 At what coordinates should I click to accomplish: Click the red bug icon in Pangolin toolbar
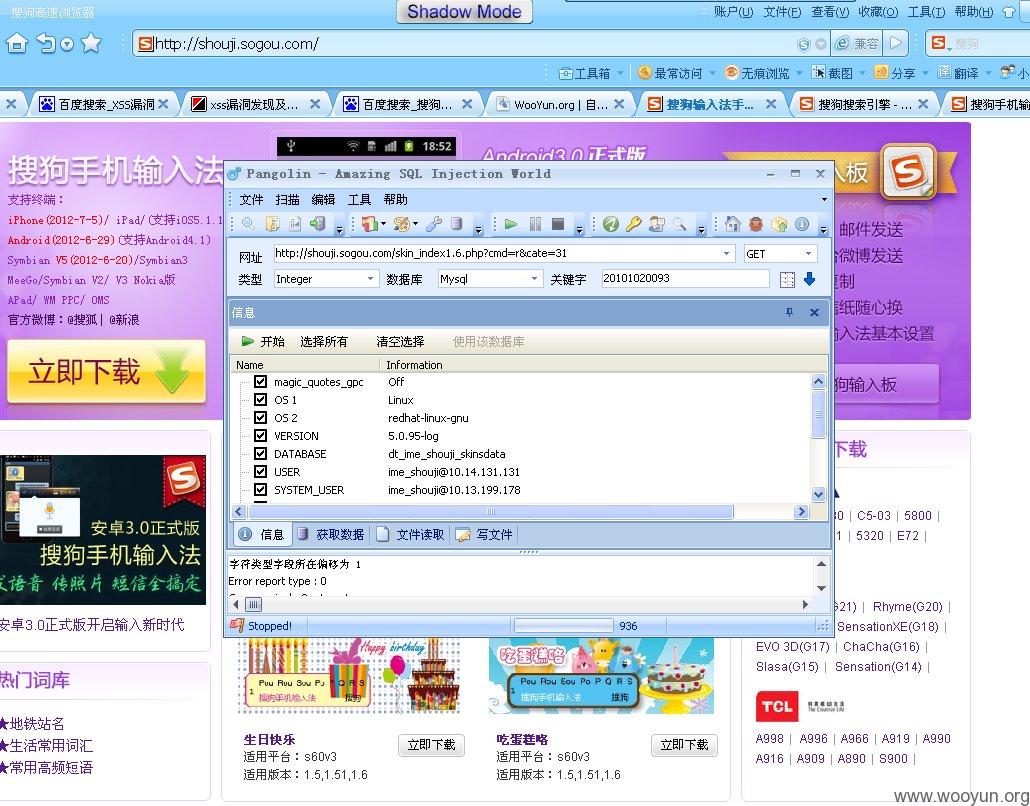coord(756,224)
